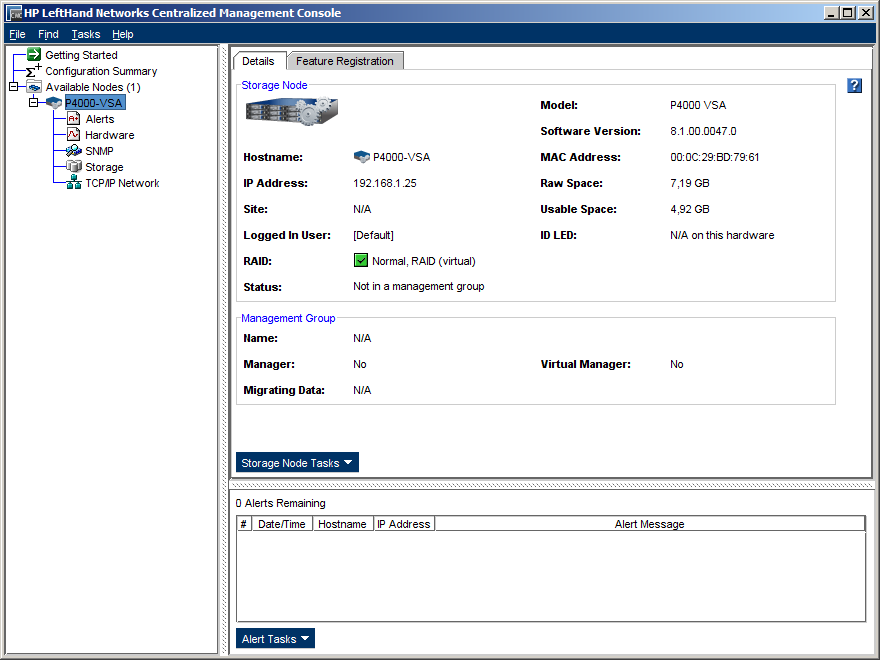
Task: Collapse the Available Nodes tree branch
Action: [14, 87]
